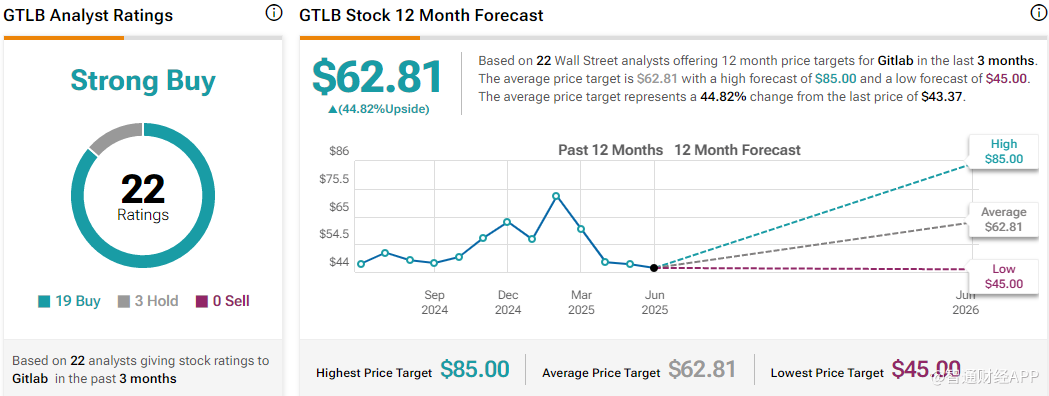Click the High $85.00 forecast label
Viewport: 1049px width, 396px height.
[1004, 152]
